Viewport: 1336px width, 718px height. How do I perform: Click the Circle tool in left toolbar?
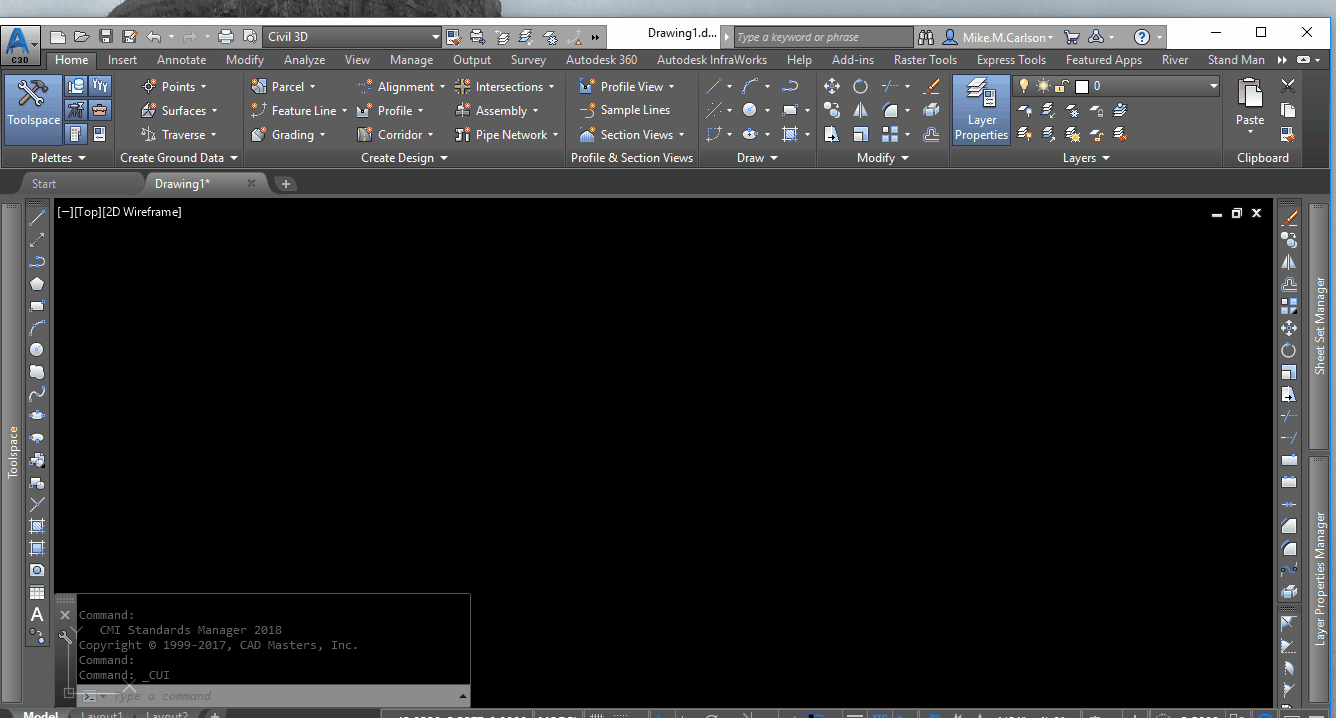pyautogui.click(x=37, y=349)
